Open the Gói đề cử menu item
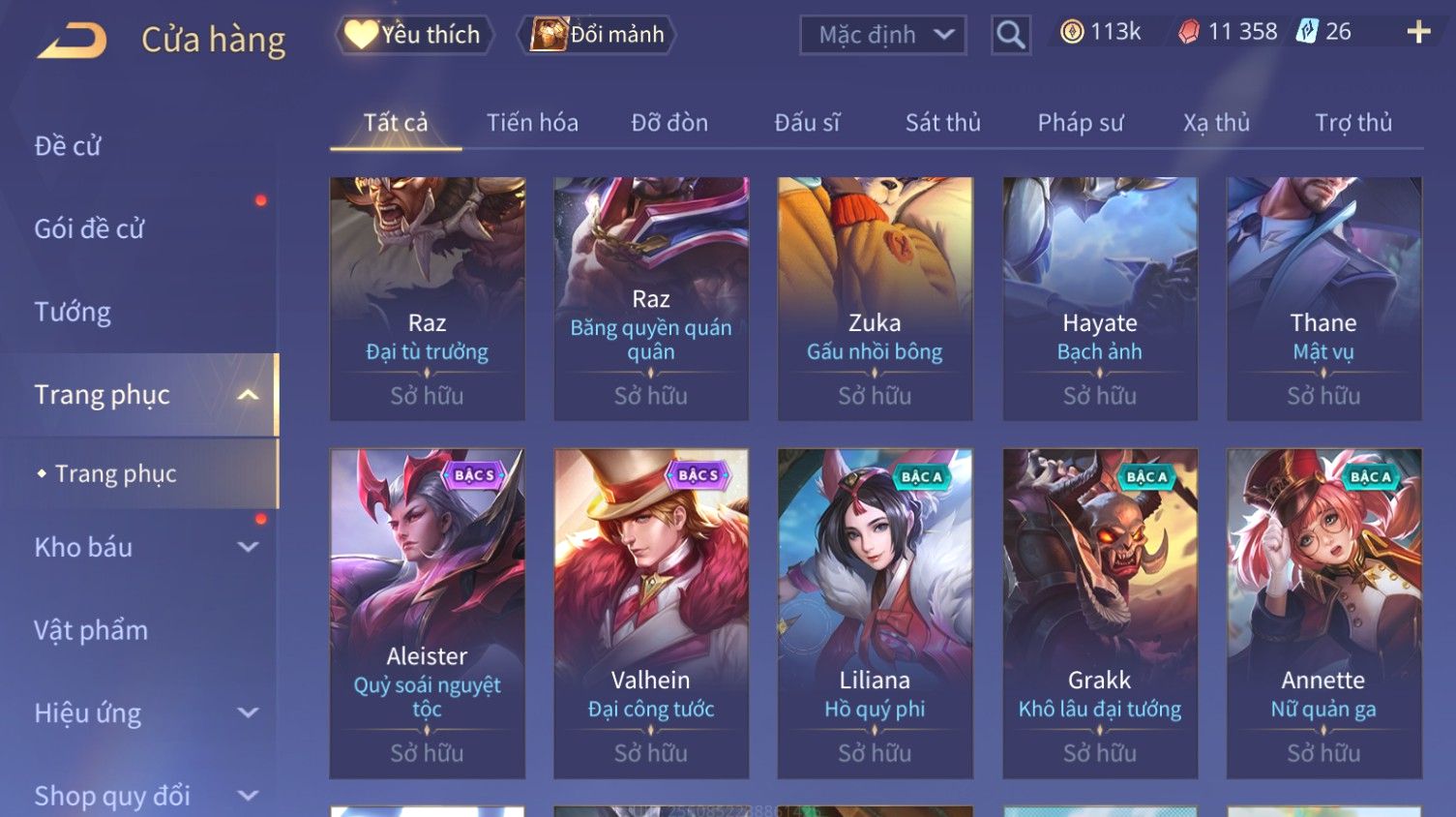 pyautogui.click(x=89, y=228)
